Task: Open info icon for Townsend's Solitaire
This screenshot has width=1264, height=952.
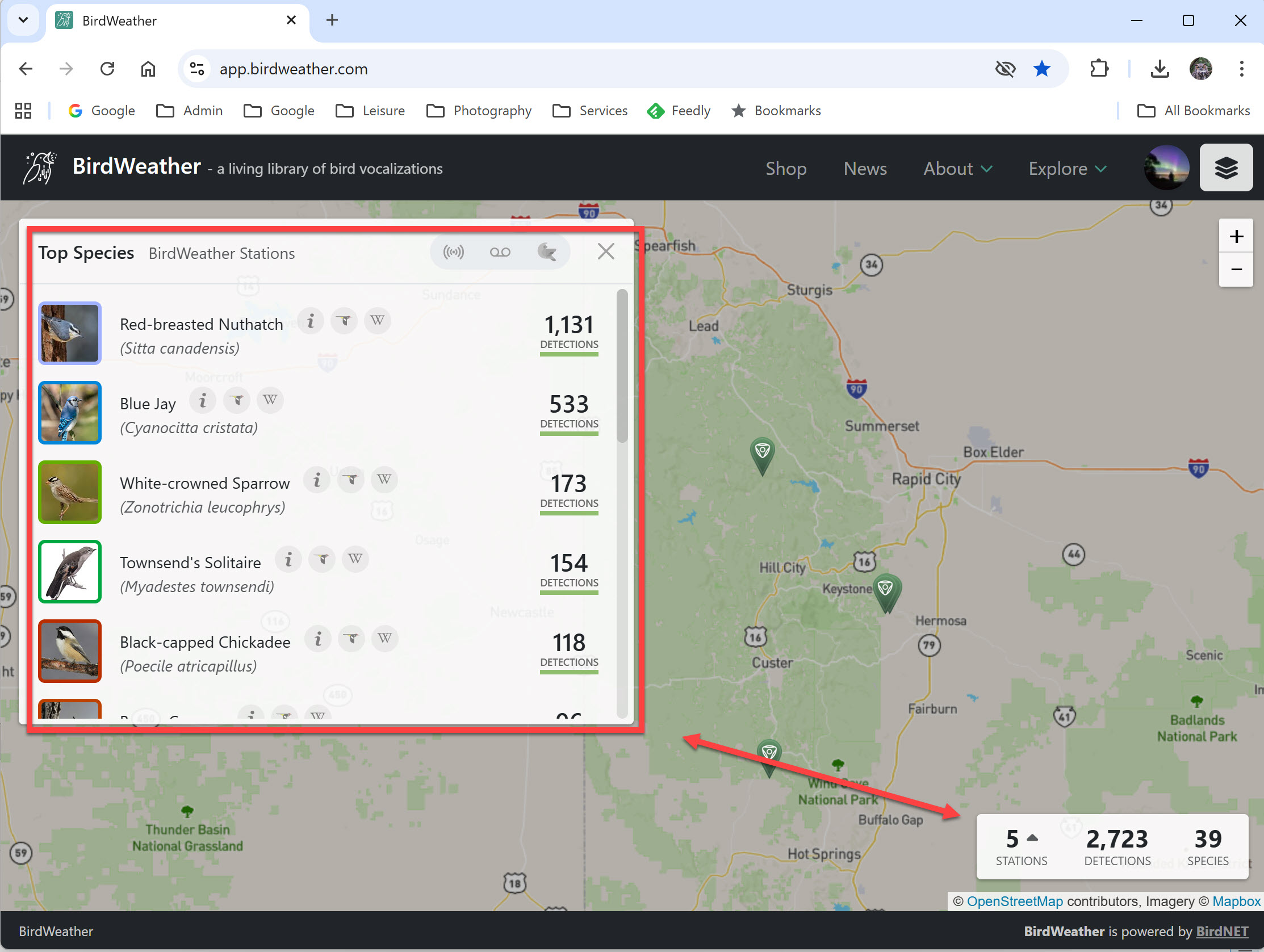Action: coord(289,559)
